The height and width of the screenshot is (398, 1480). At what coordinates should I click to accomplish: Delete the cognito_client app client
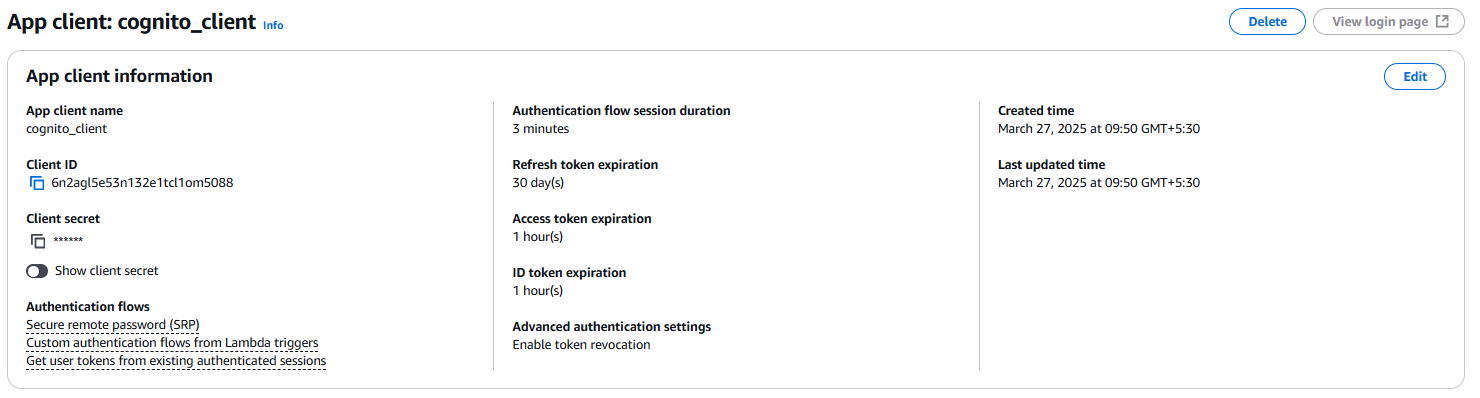(1267, 22)
